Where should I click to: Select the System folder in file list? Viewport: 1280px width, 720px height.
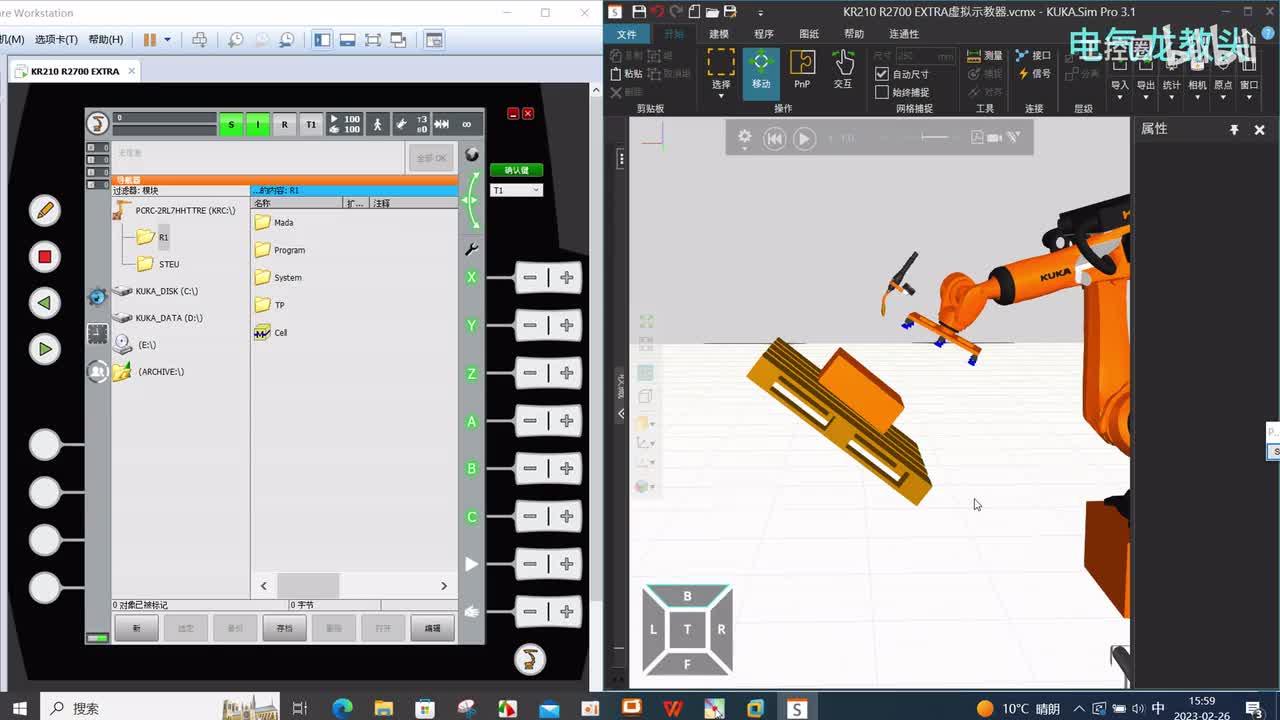click(278, 277)
